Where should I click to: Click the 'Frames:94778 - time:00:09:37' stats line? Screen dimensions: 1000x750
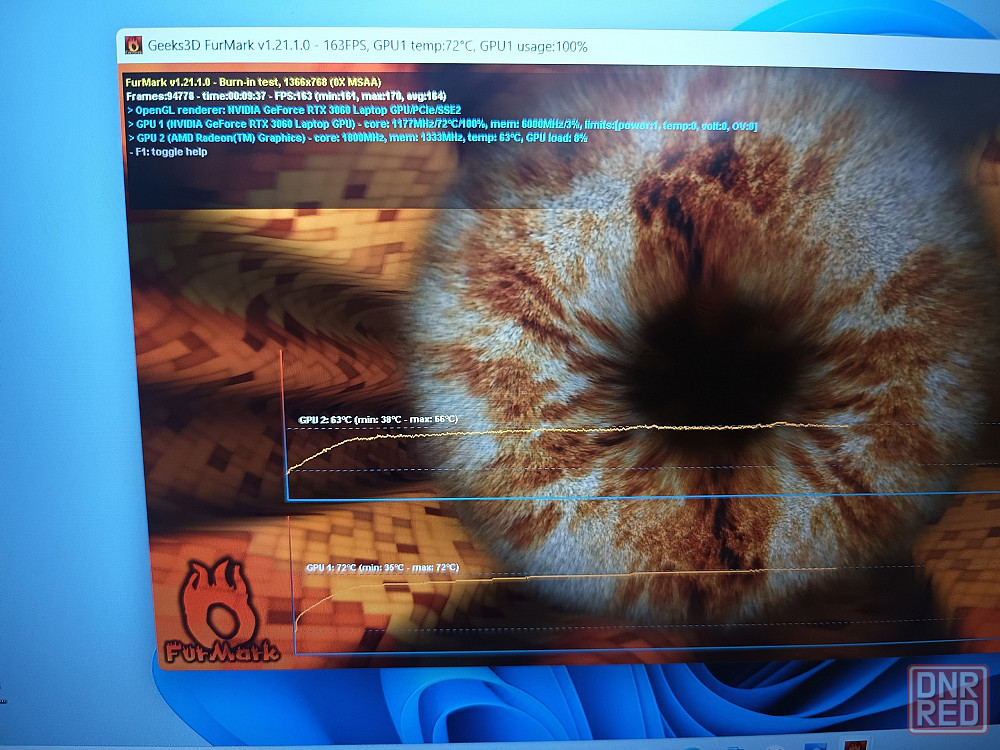(286, 96)
